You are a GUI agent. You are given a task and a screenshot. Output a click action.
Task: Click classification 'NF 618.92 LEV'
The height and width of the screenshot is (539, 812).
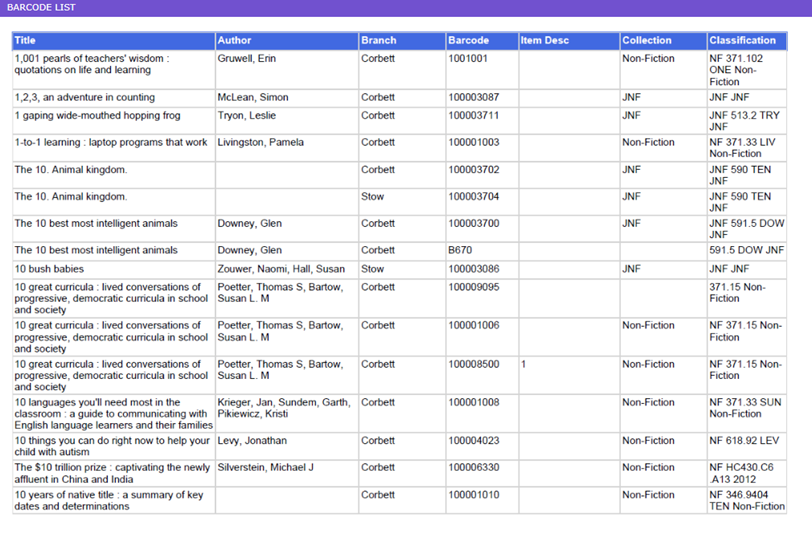[744, 441]
